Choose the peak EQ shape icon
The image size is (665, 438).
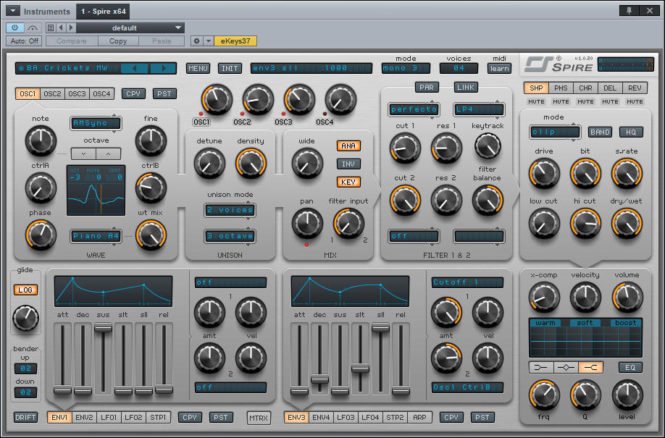click(x=566, y=368)
